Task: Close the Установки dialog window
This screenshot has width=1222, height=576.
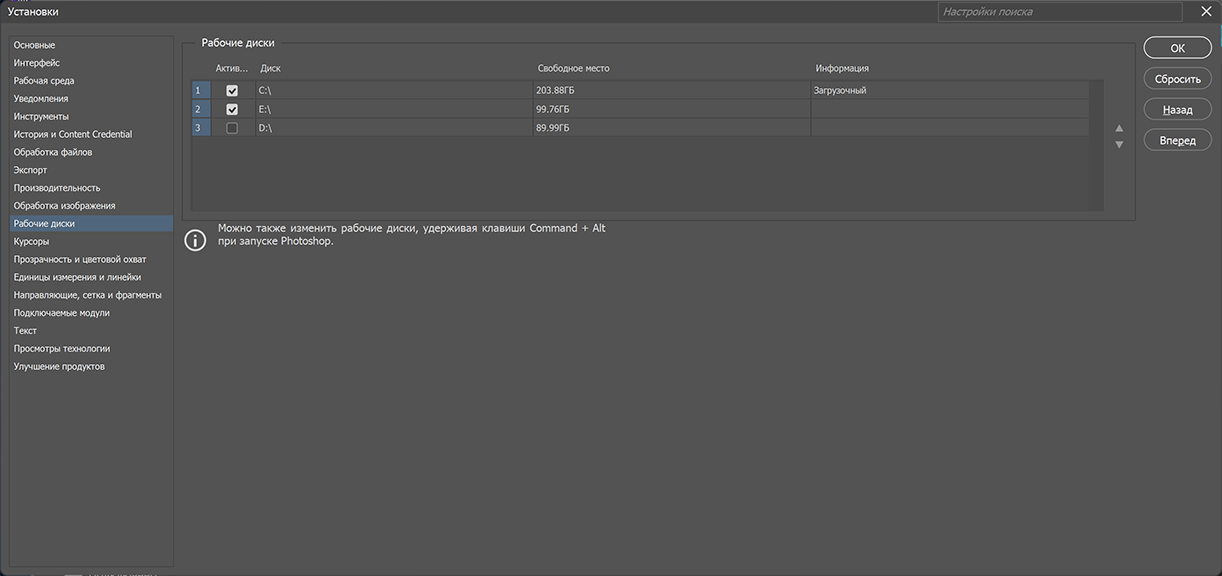Action: [x=1205, y=11]
